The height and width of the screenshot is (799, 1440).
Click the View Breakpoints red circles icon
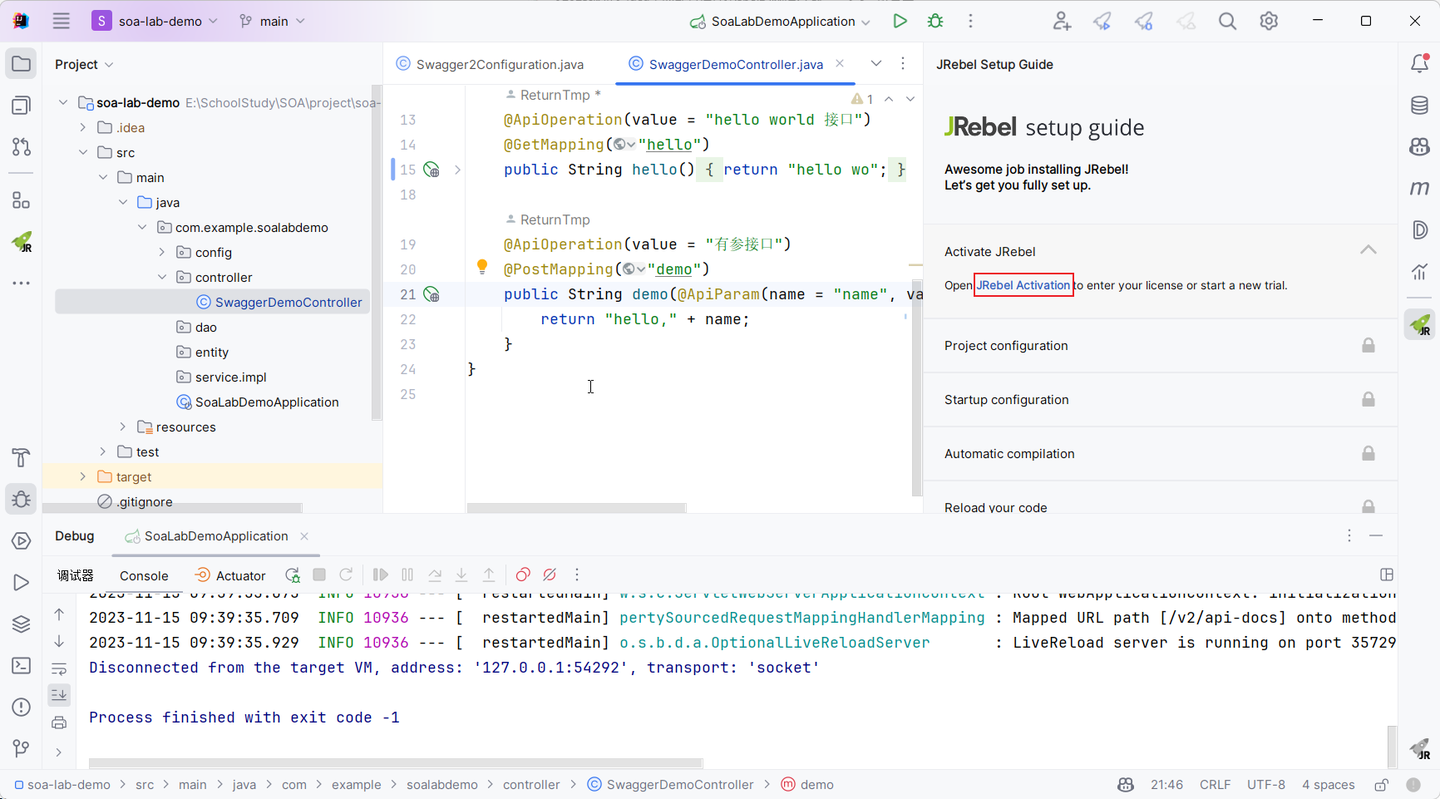522,575
